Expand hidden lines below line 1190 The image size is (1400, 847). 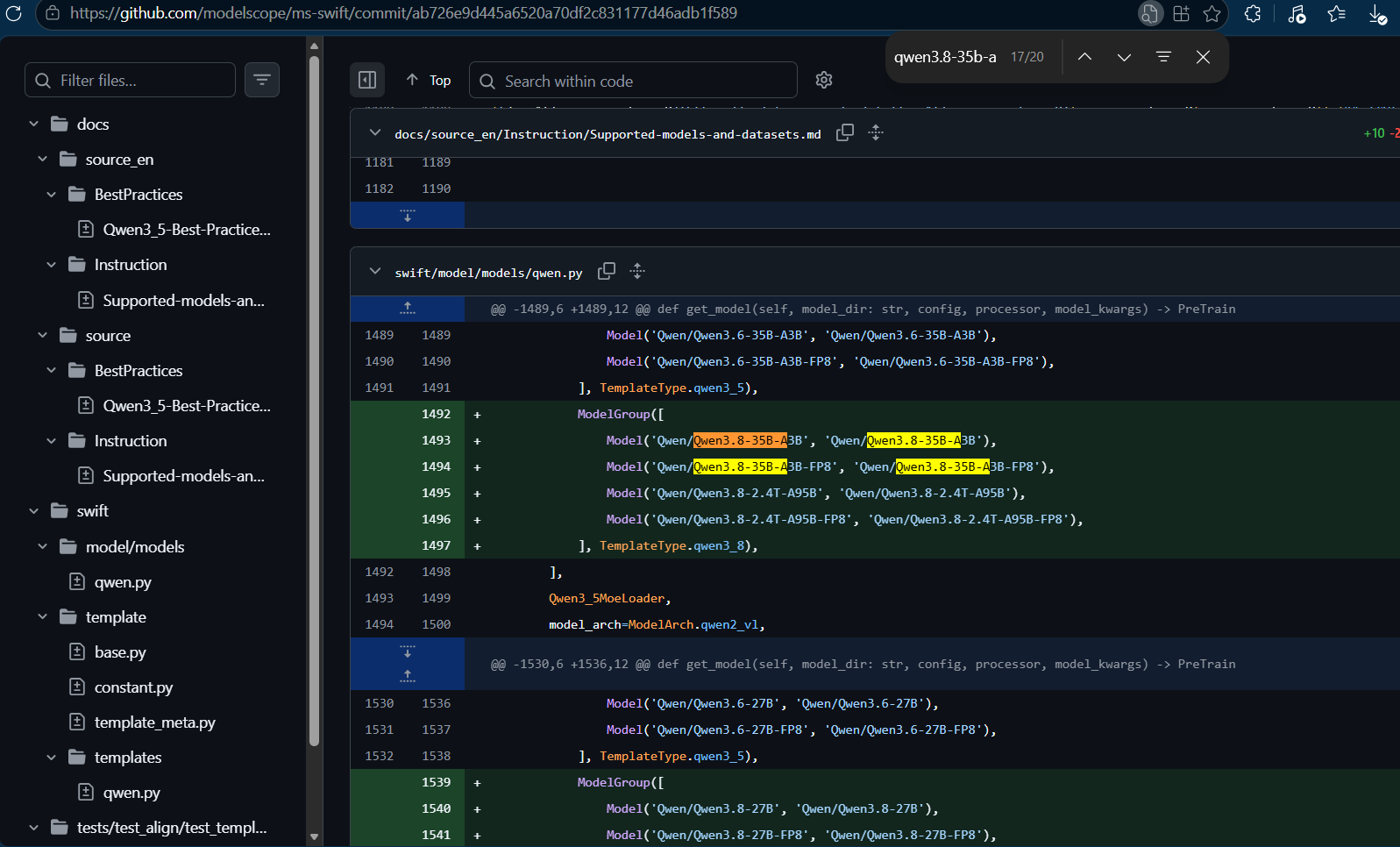pos(408,215)
